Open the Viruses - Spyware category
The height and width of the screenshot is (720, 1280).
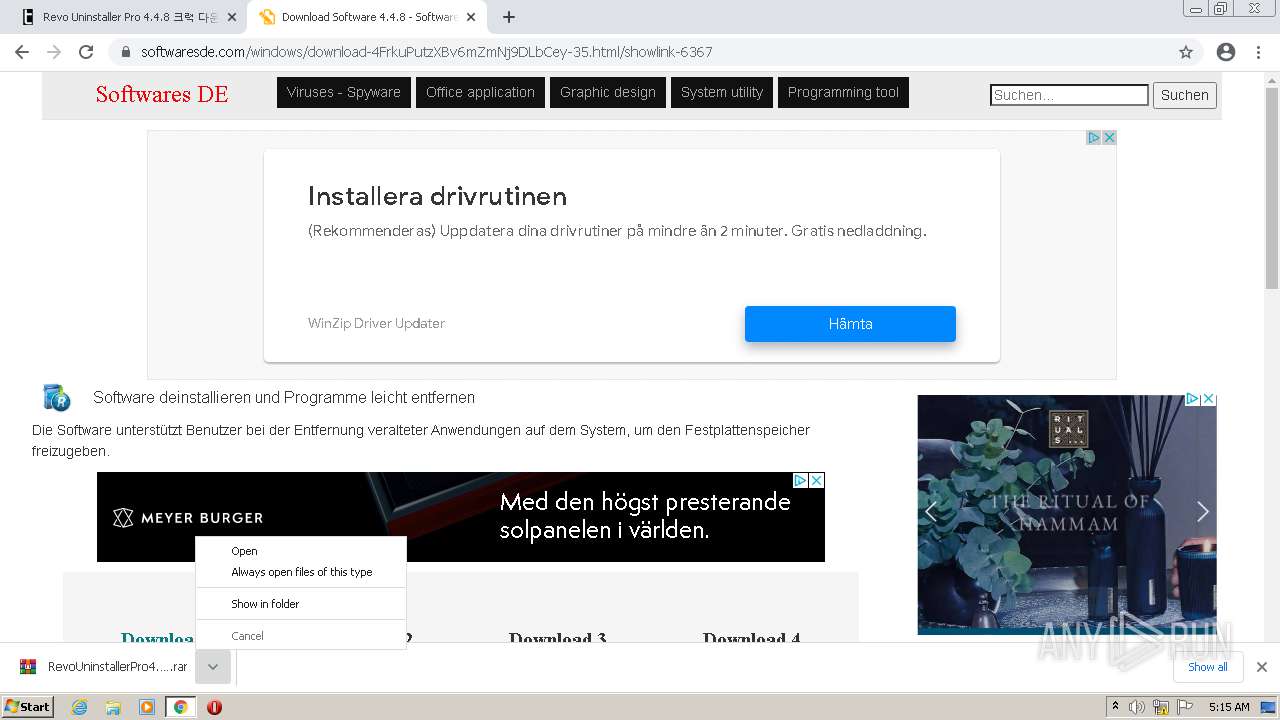tap(343, 92)
